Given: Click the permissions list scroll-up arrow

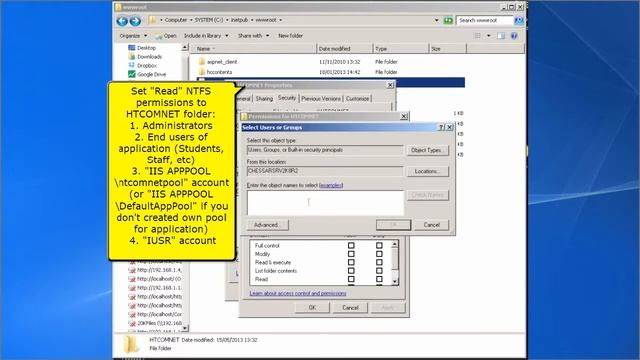Looking at the screenshot, I should click(395, 244).
